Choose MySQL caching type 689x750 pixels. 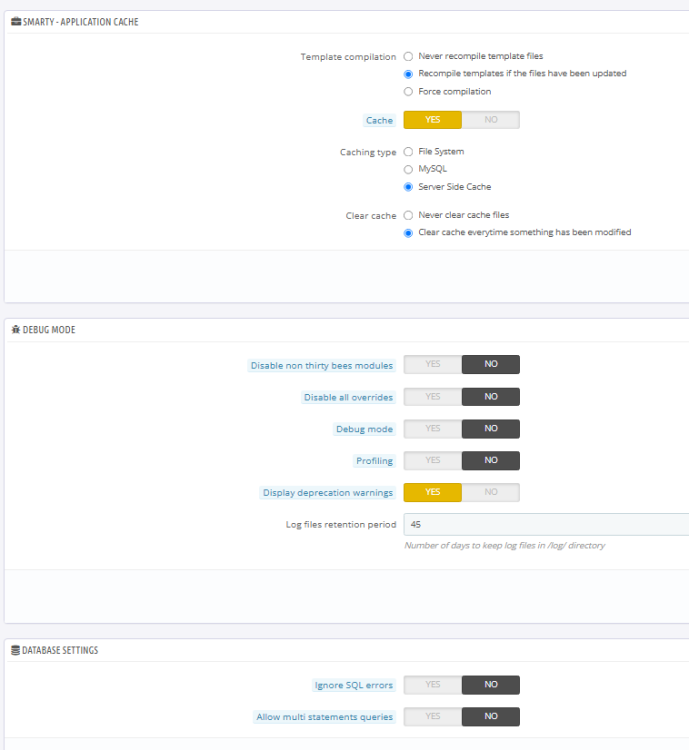point(408,169)
